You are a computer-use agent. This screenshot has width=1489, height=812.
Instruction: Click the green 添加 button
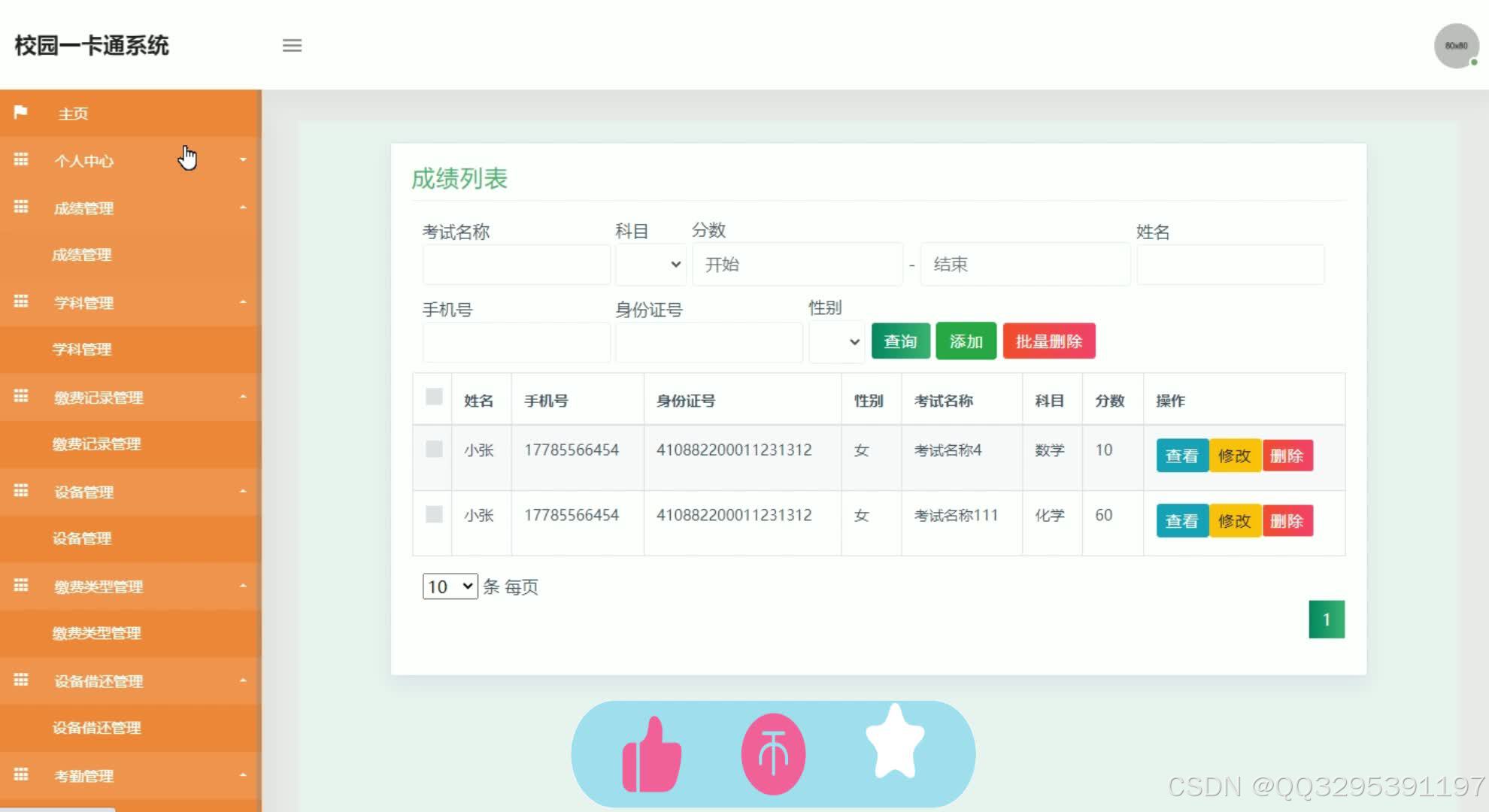[966, 341]
